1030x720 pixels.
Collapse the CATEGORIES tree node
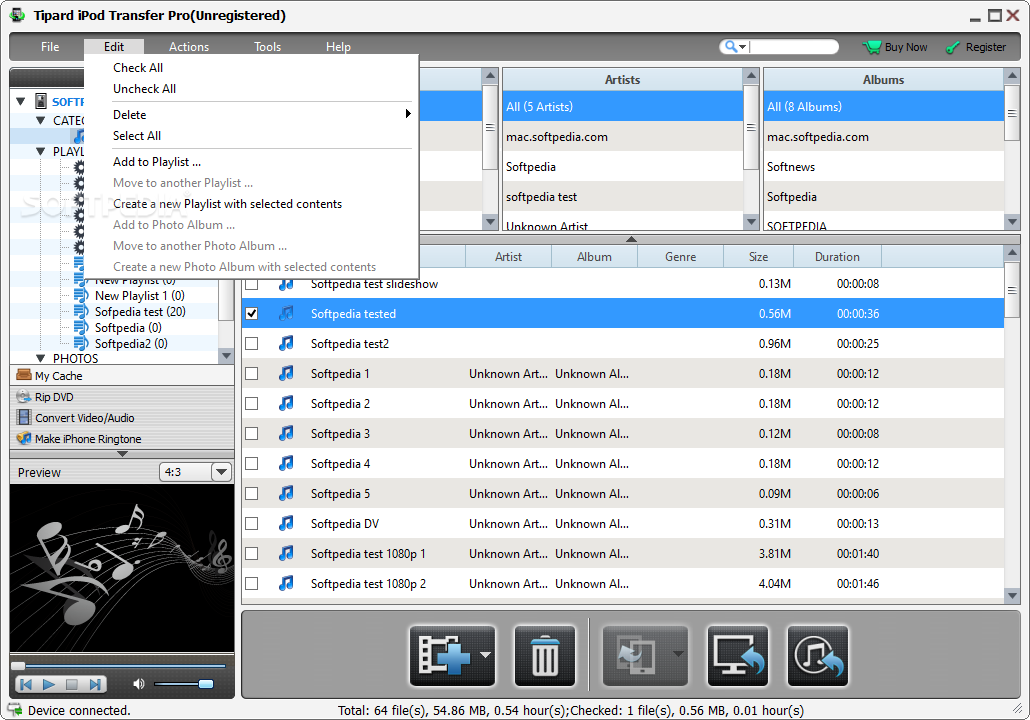(41, 120)
